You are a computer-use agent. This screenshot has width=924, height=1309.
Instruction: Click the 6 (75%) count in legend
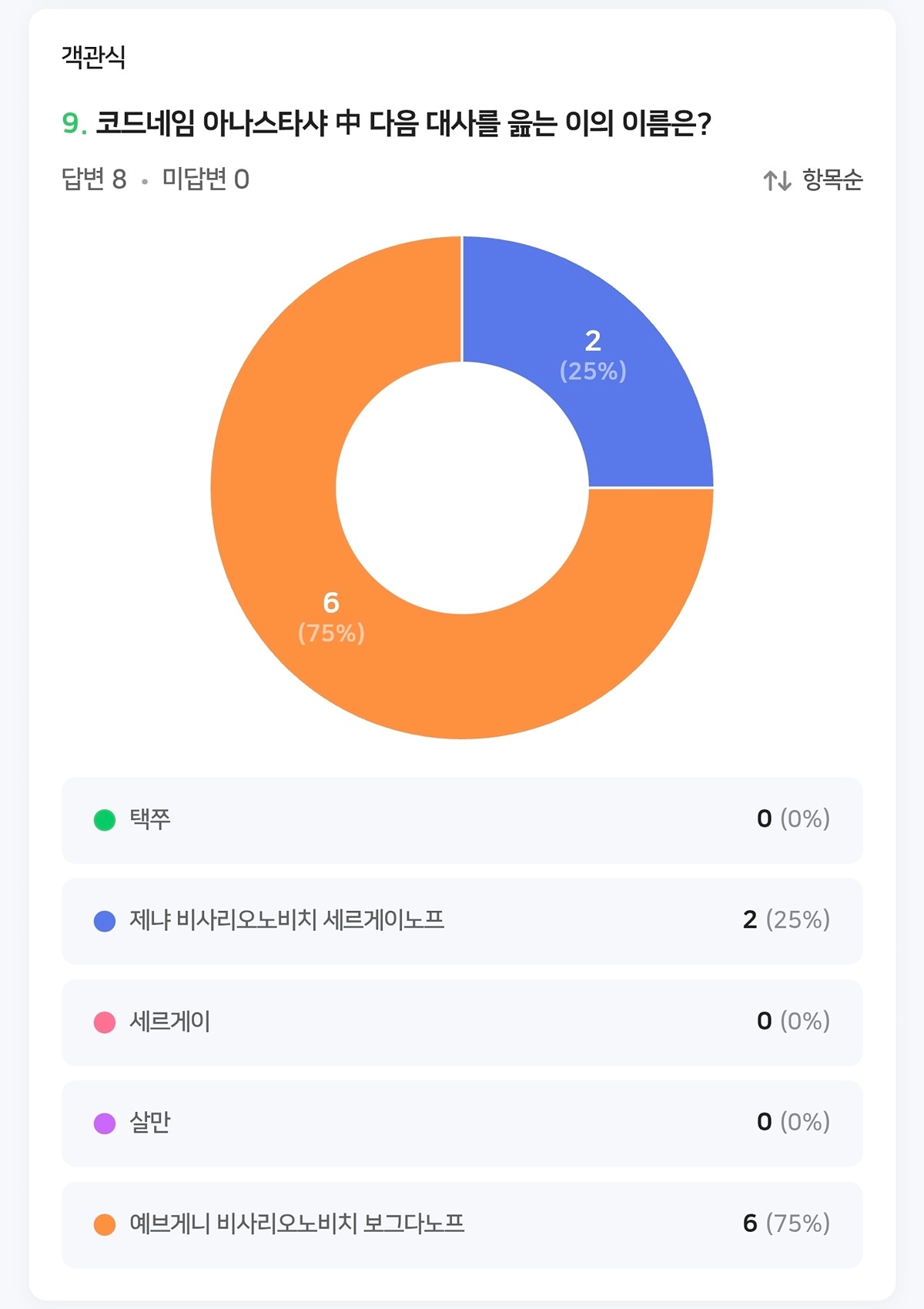786,1224
